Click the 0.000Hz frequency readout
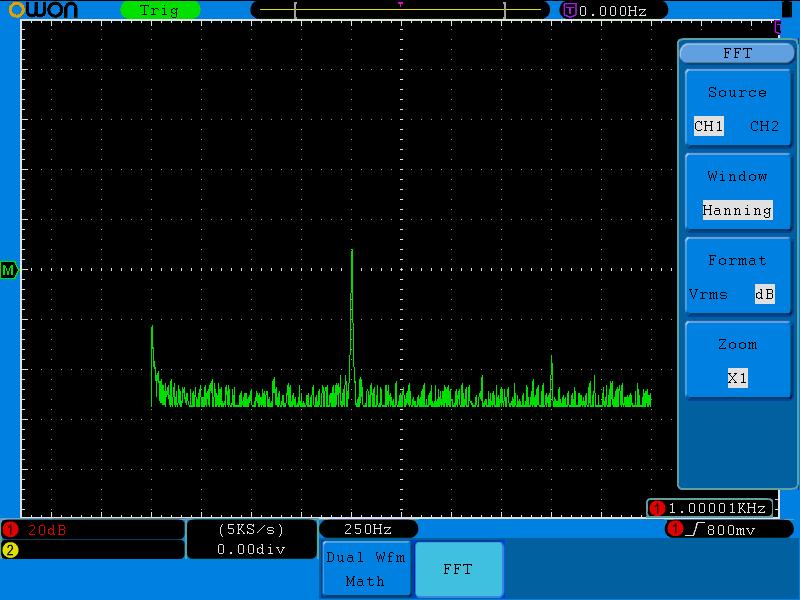Image resolution: width=800 pixels, height=600 pixels. (x=613, y=11)
